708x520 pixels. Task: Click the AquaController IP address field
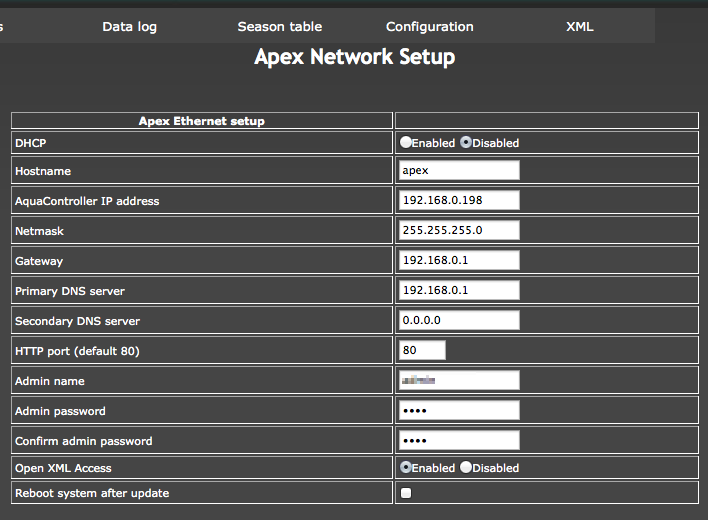pos(459,200)
